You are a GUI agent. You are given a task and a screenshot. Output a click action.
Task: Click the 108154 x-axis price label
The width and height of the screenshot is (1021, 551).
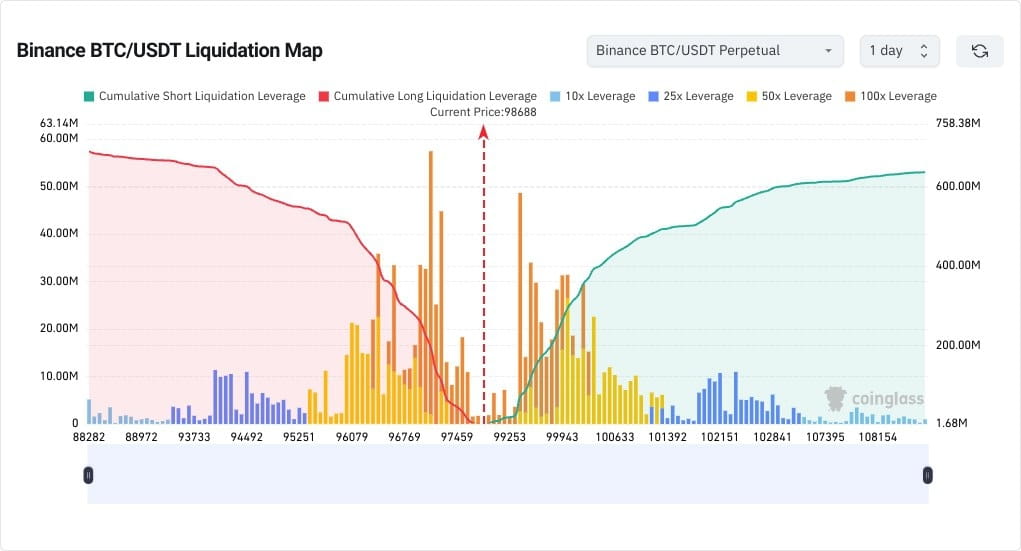tap(878, 437)
